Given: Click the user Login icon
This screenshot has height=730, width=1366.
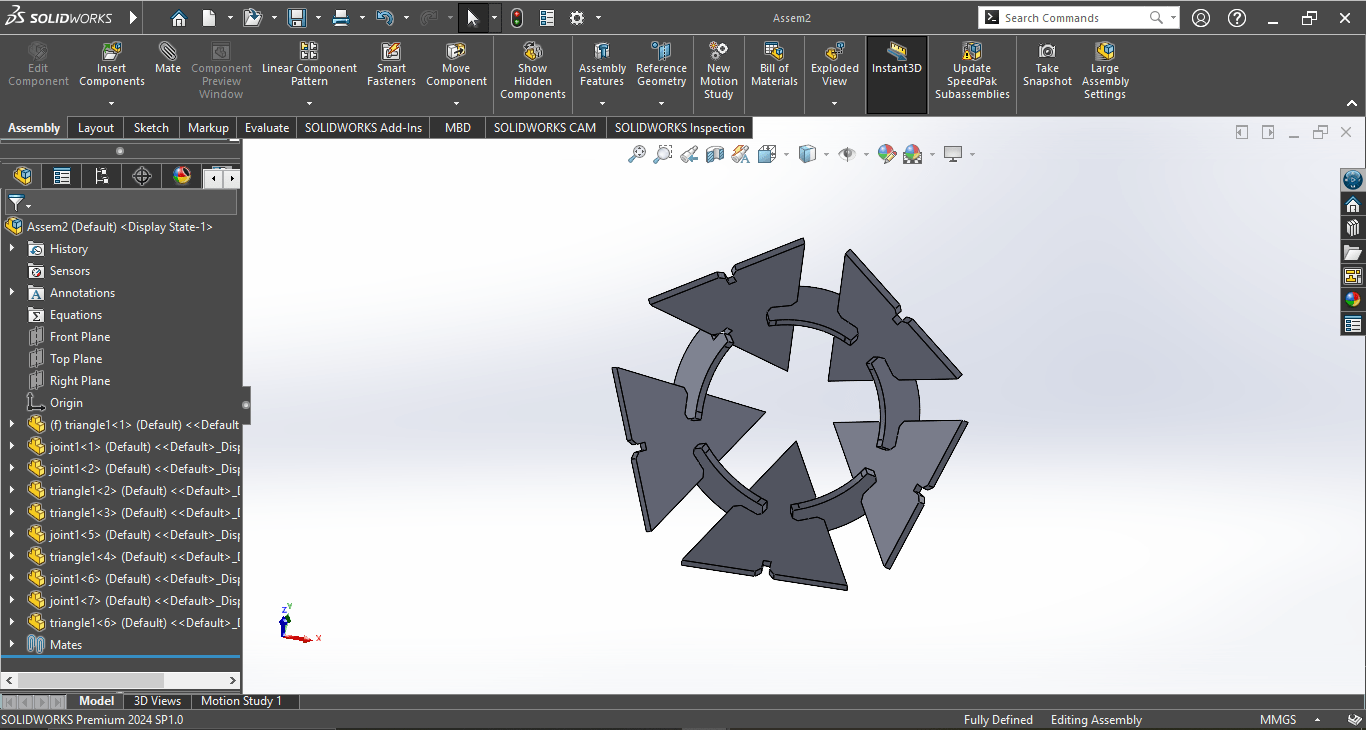Looking at the screenshot, I should click(x=1201, y=18).
